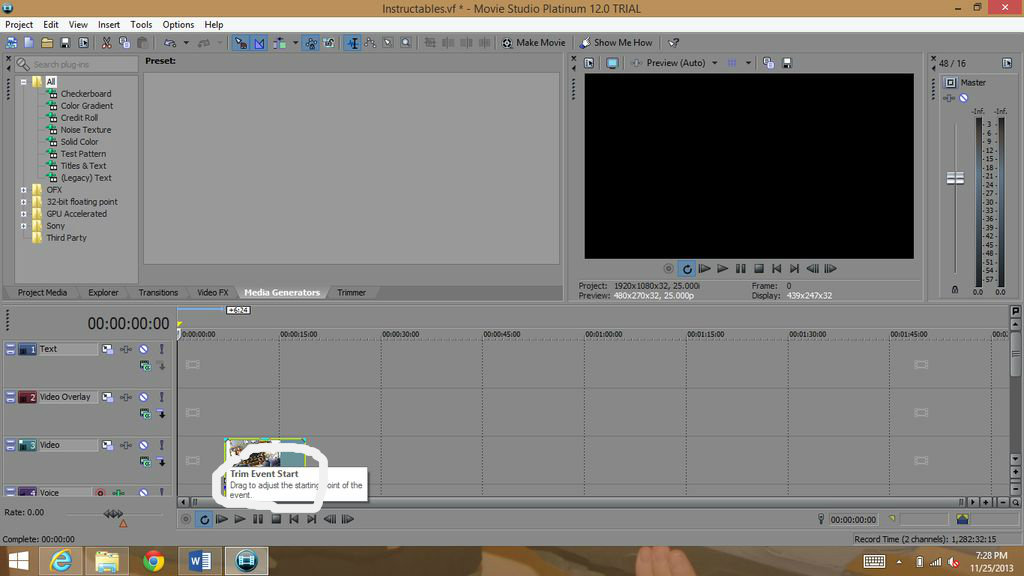Mute the Text track

[144, 349]
